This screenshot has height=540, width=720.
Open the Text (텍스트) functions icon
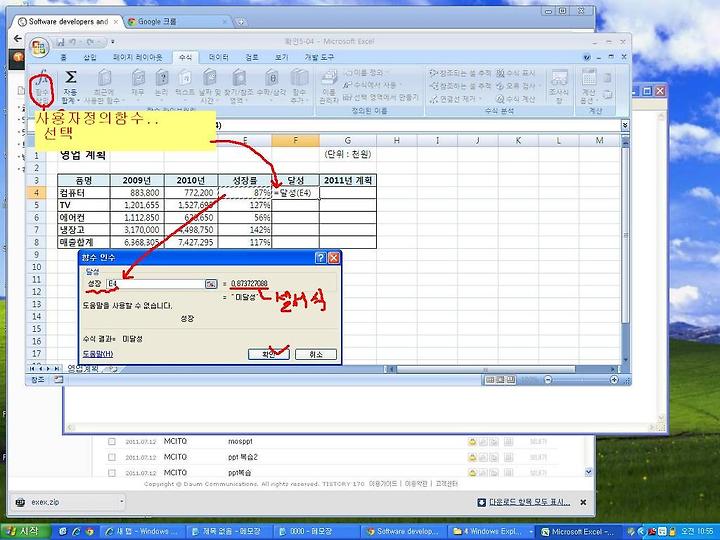(185, 77)
